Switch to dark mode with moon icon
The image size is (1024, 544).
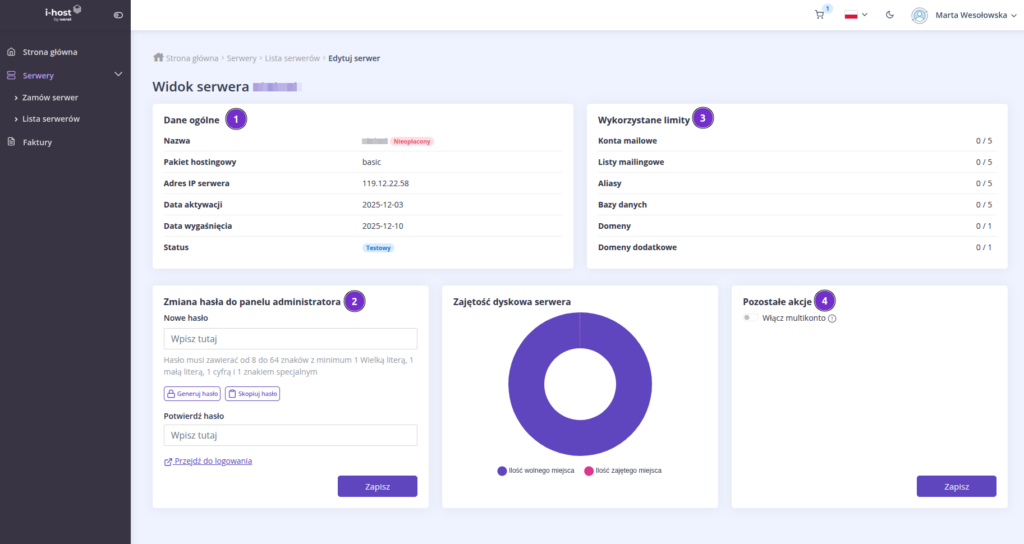tap(890, 15)
